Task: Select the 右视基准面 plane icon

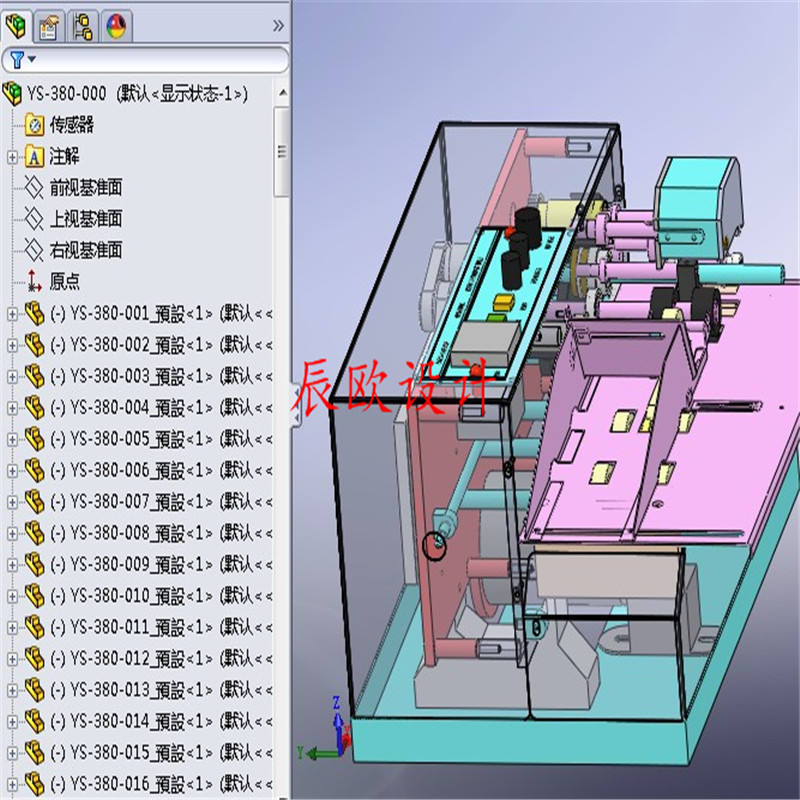Action: tap(34, 251)
